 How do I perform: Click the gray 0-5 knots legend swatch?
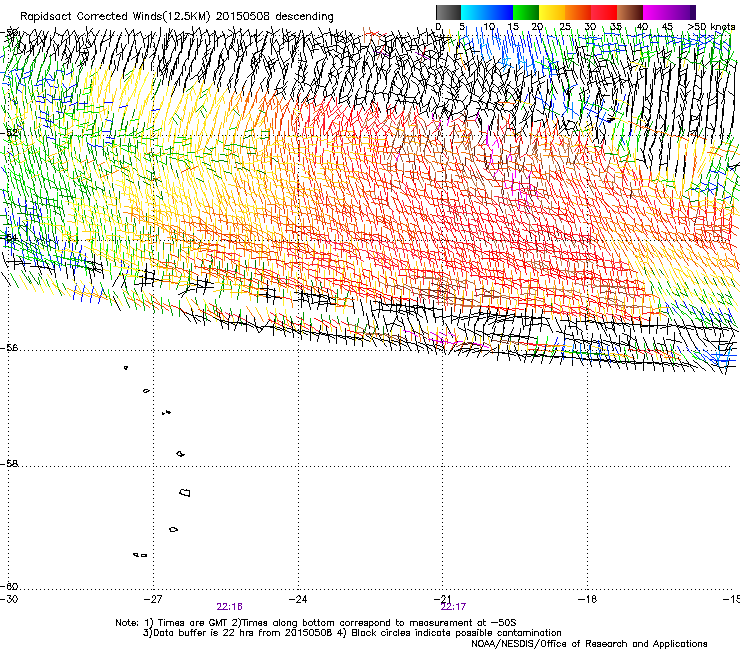448,12
